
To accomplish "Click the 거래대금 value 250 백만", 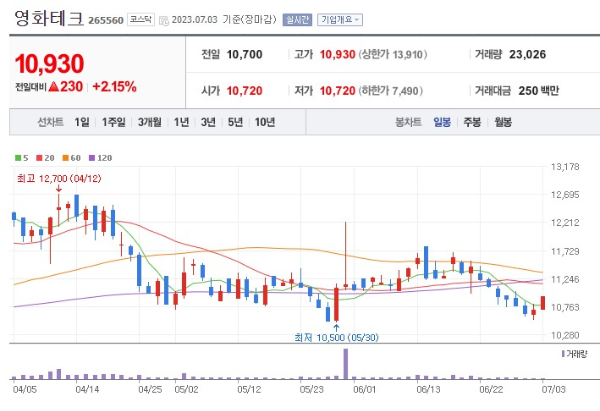I will (538, 91).
